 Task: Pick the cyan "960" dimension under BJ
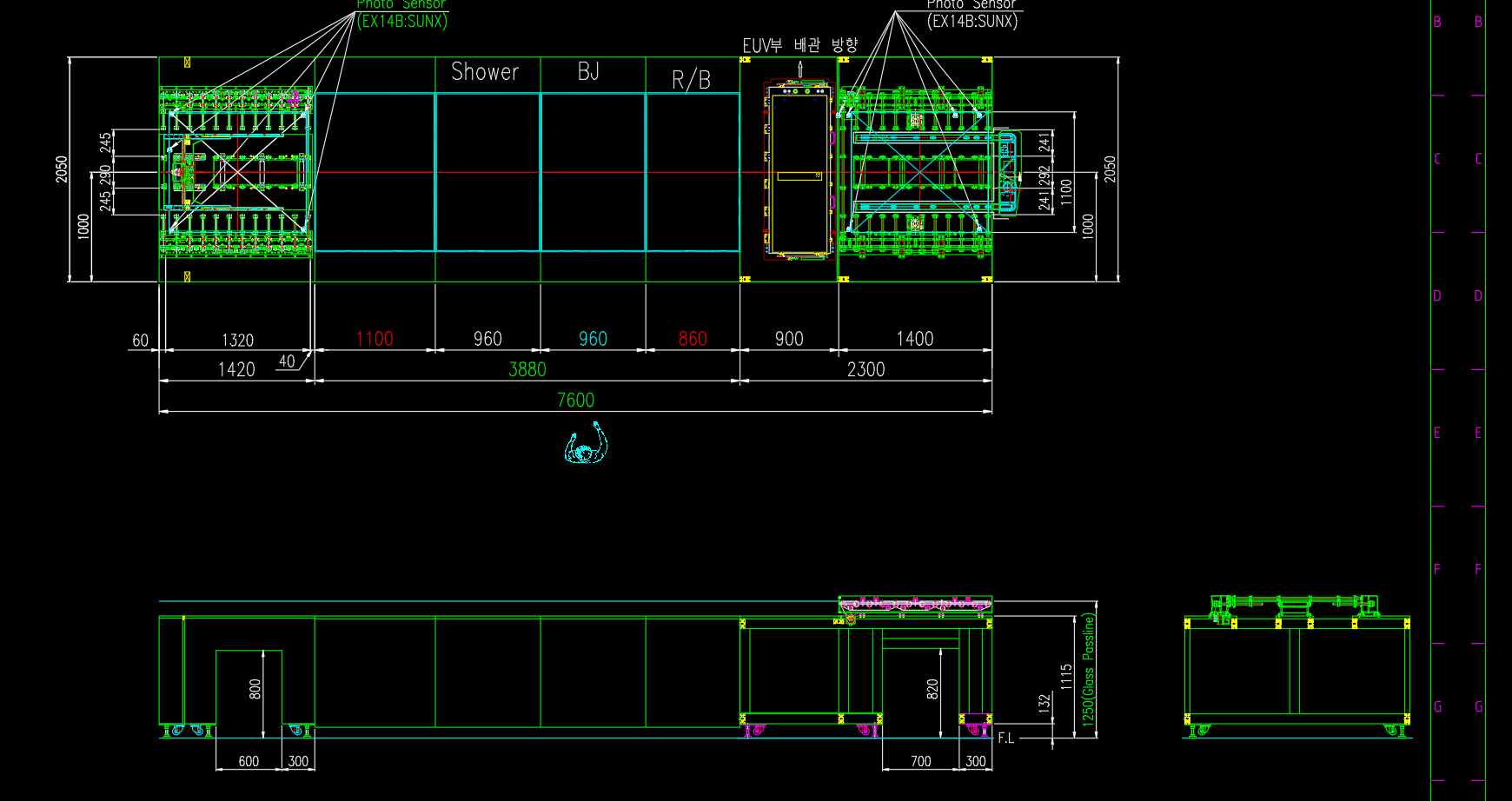point(593,339)
